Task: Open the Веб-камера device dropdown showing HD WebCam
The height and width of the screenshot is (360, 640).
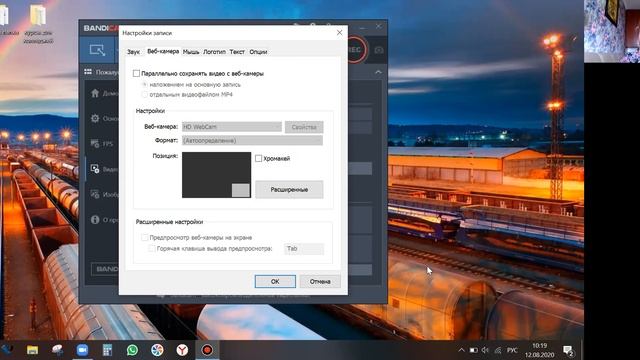Action: point(232,127)
